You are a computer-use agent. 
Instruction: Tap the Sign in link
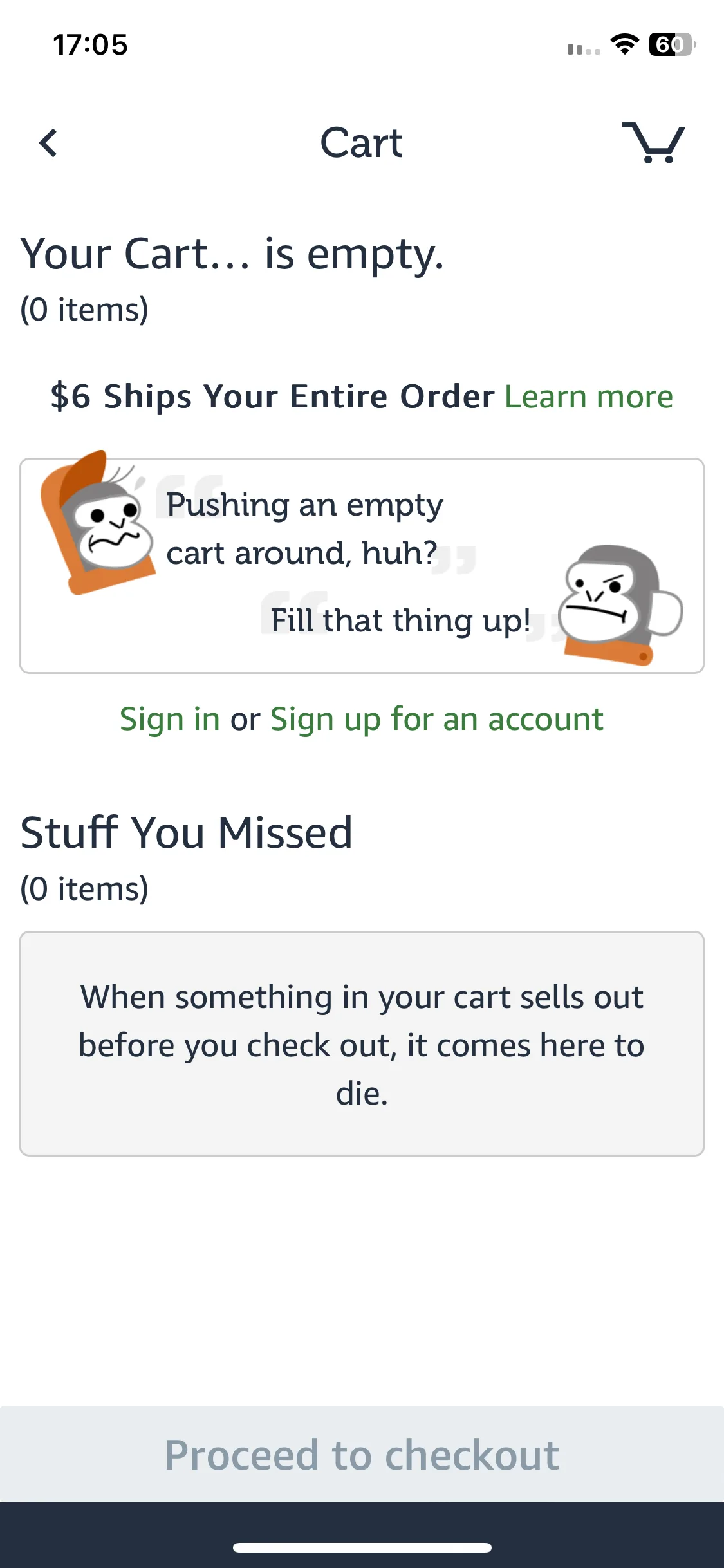[x=170, y=719]
